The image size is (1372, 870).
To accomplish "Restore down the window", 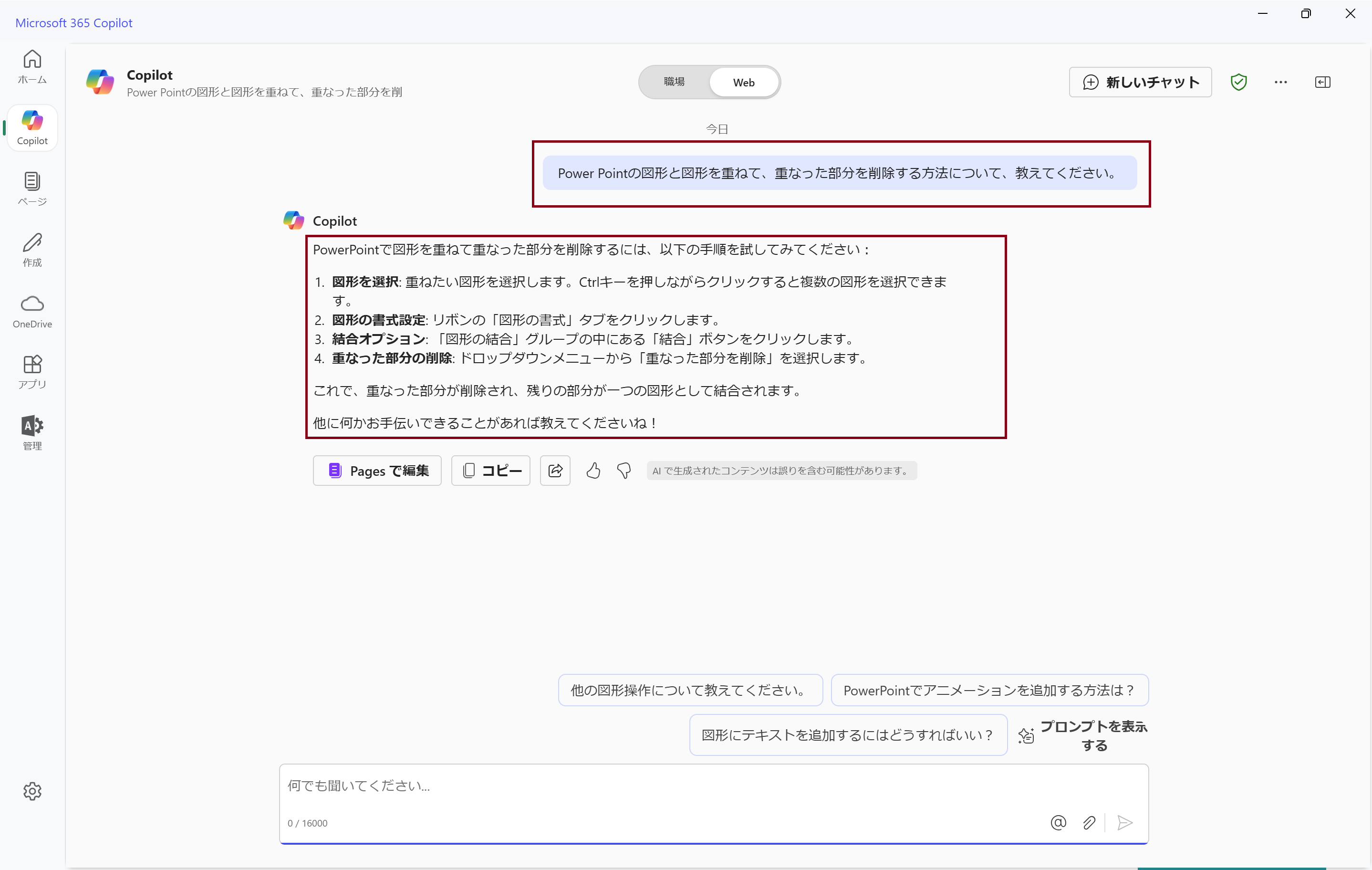I will (1306, 14).
